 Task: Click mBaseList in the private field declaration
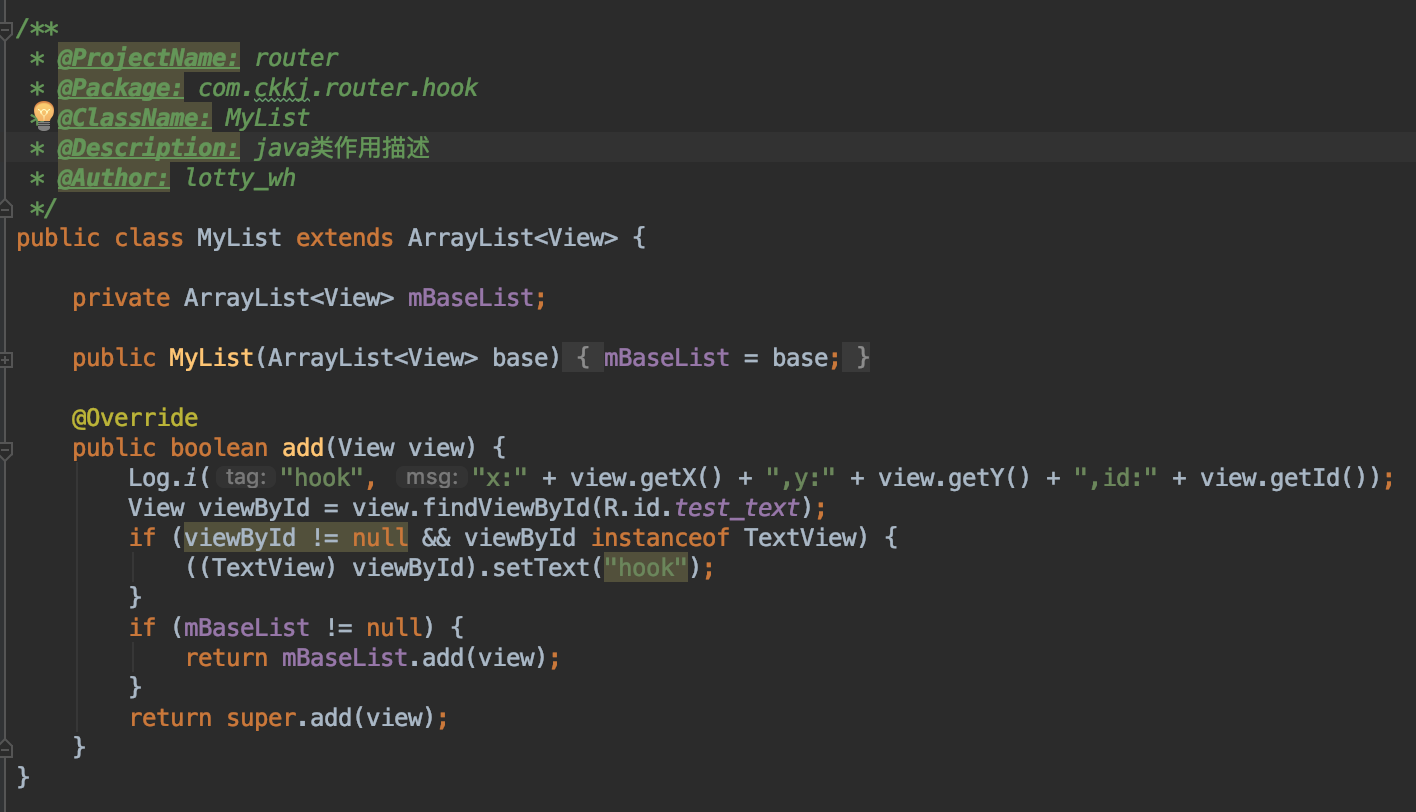point(471,298)
